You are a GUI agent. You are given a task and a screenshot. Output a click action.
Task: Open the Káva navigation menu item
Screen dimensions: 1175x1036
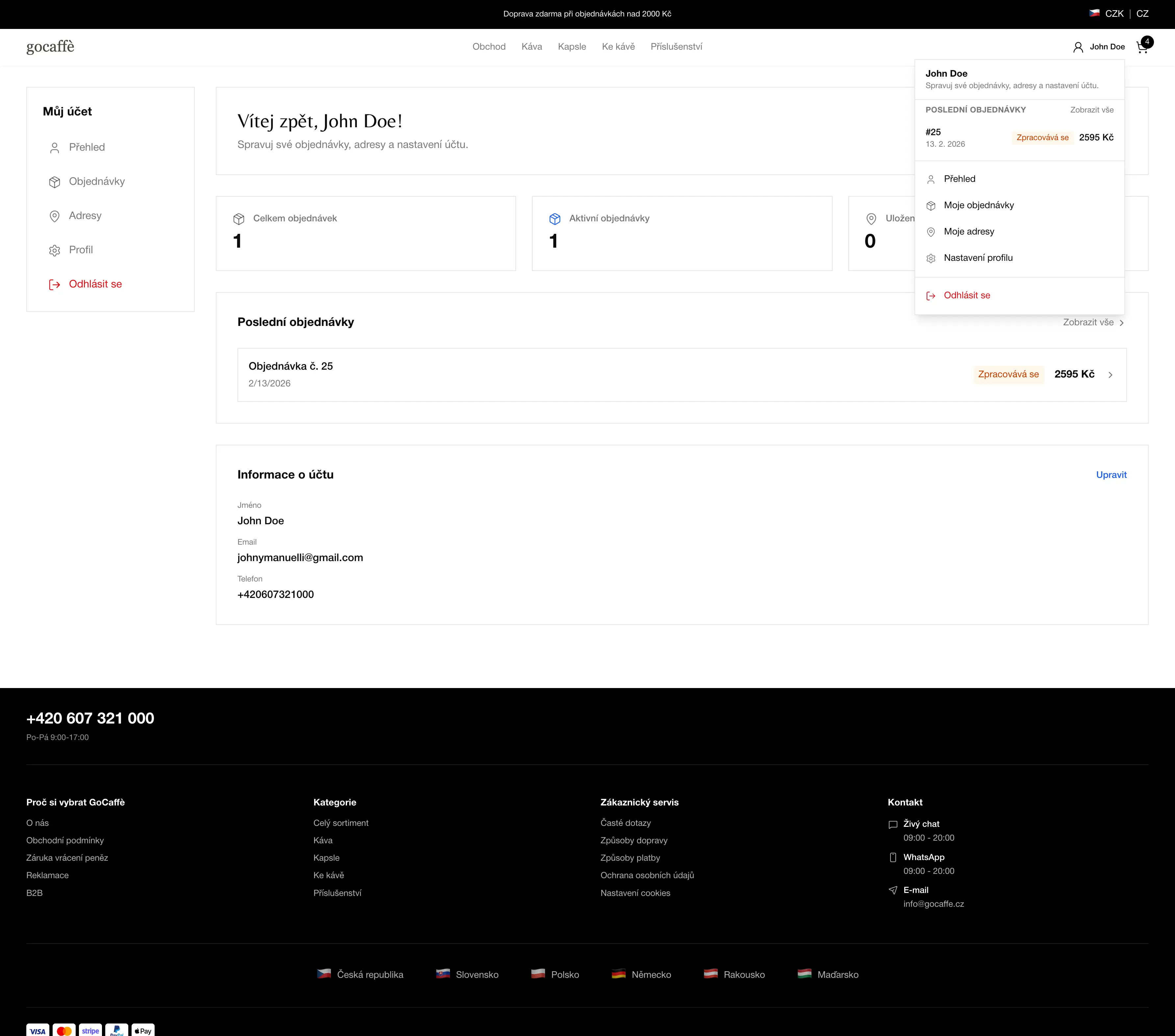[x=531, y=47]
